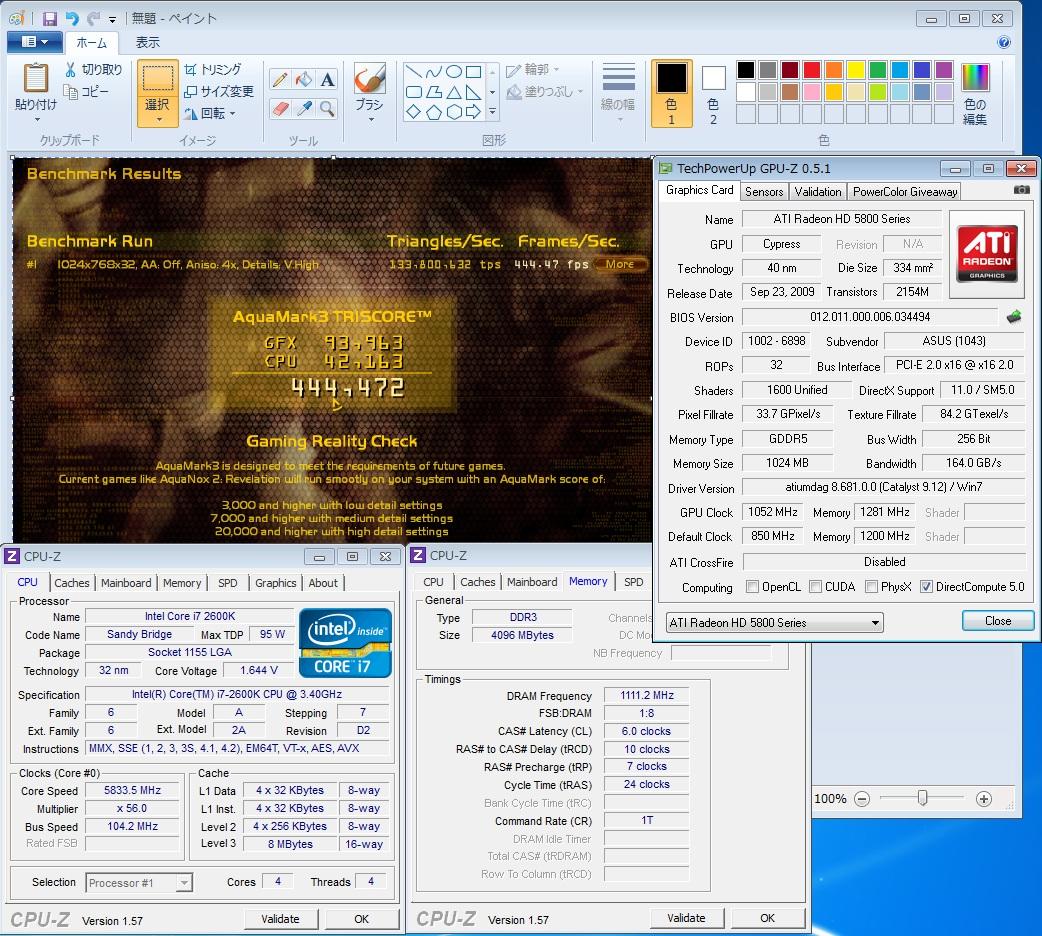
Task: Expand the shapes gallery more arrow
Action: click(492, 112)
